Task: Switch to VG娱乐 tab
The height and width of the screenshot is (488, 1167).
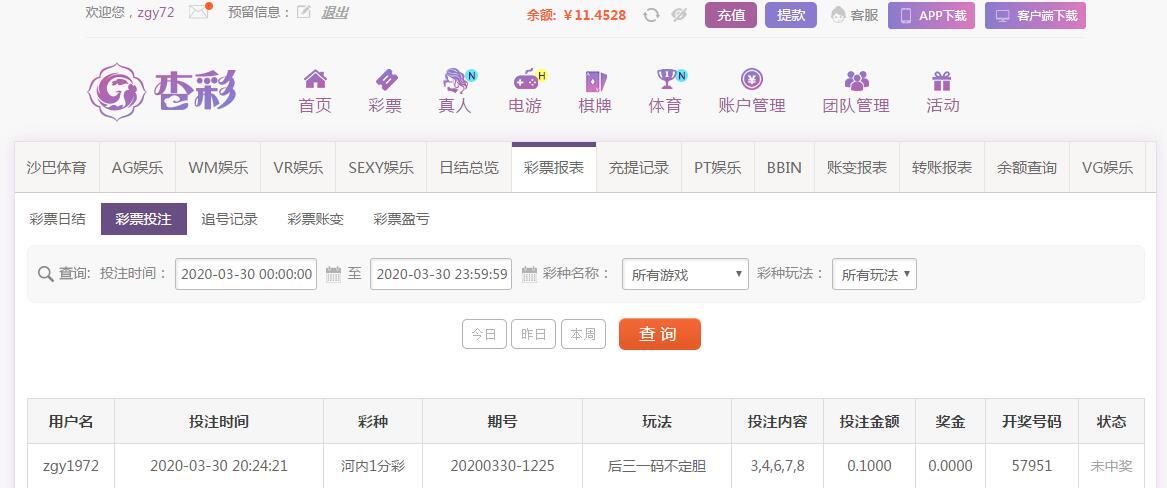Action: (1107, 167)
